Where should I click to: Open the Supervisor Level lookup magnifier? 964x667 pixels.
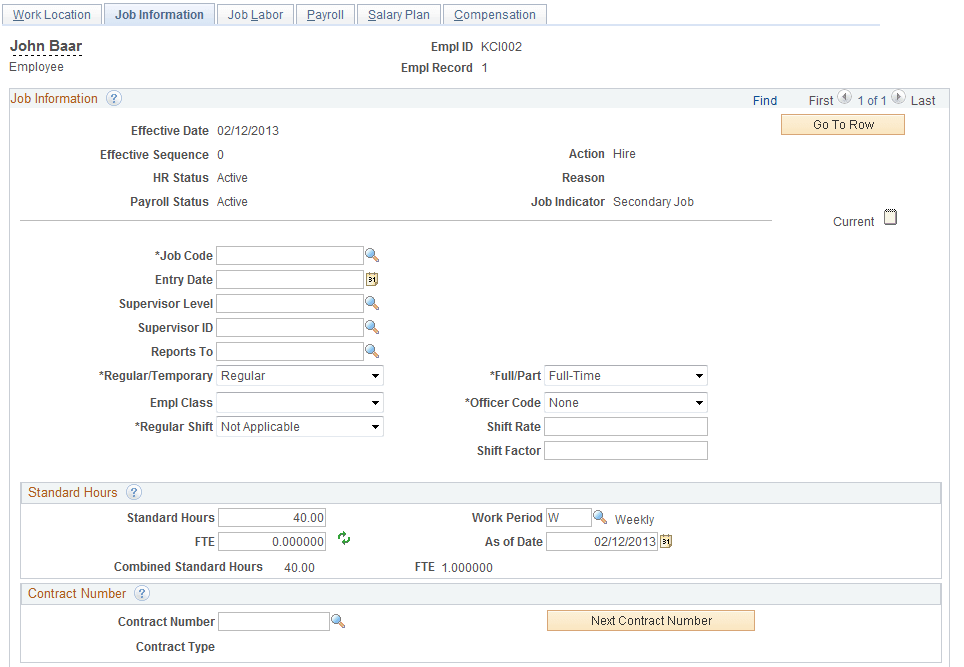click(372, 303)
